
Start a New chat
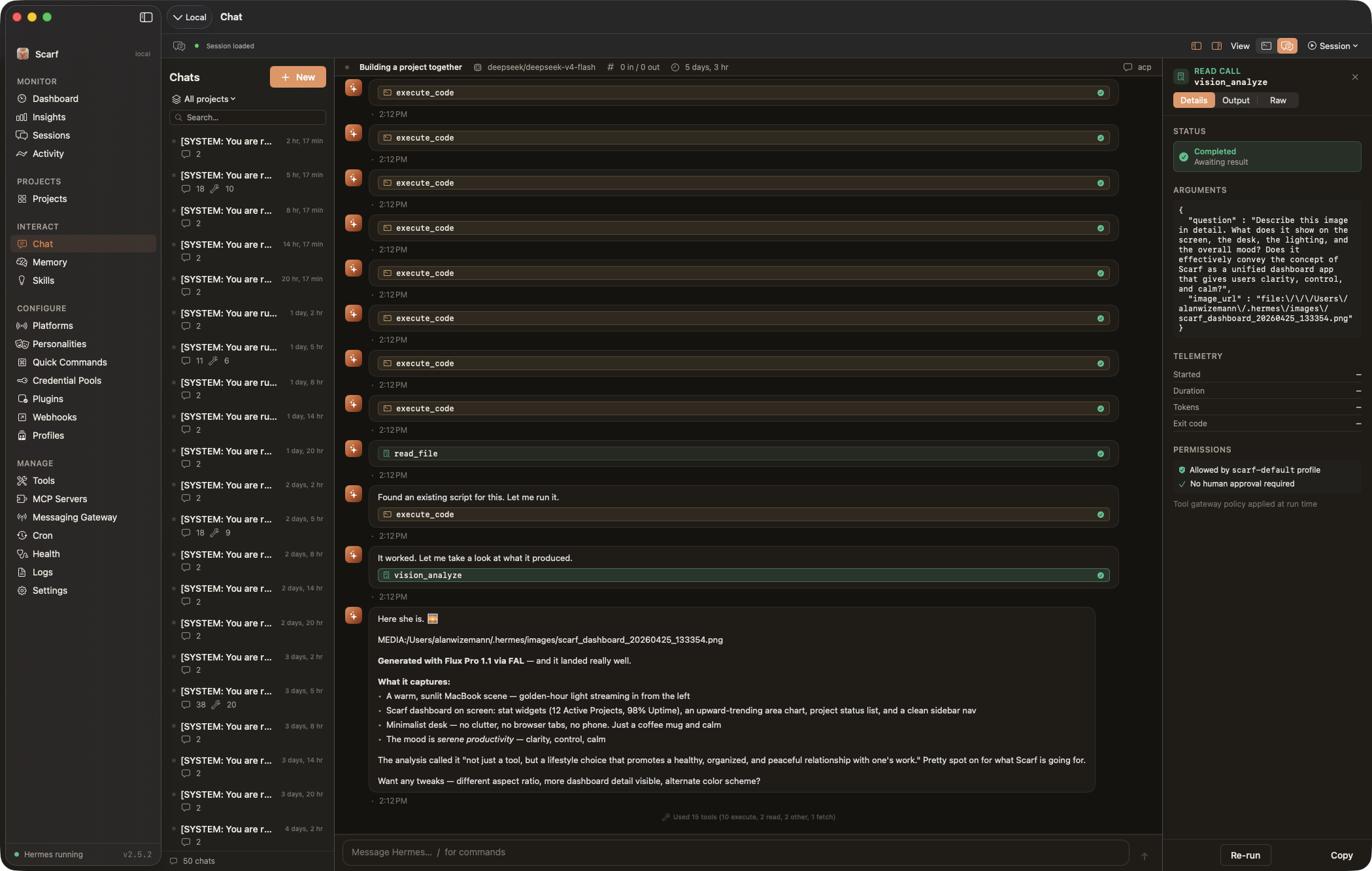pyautogui.click(x=298, y=77)
